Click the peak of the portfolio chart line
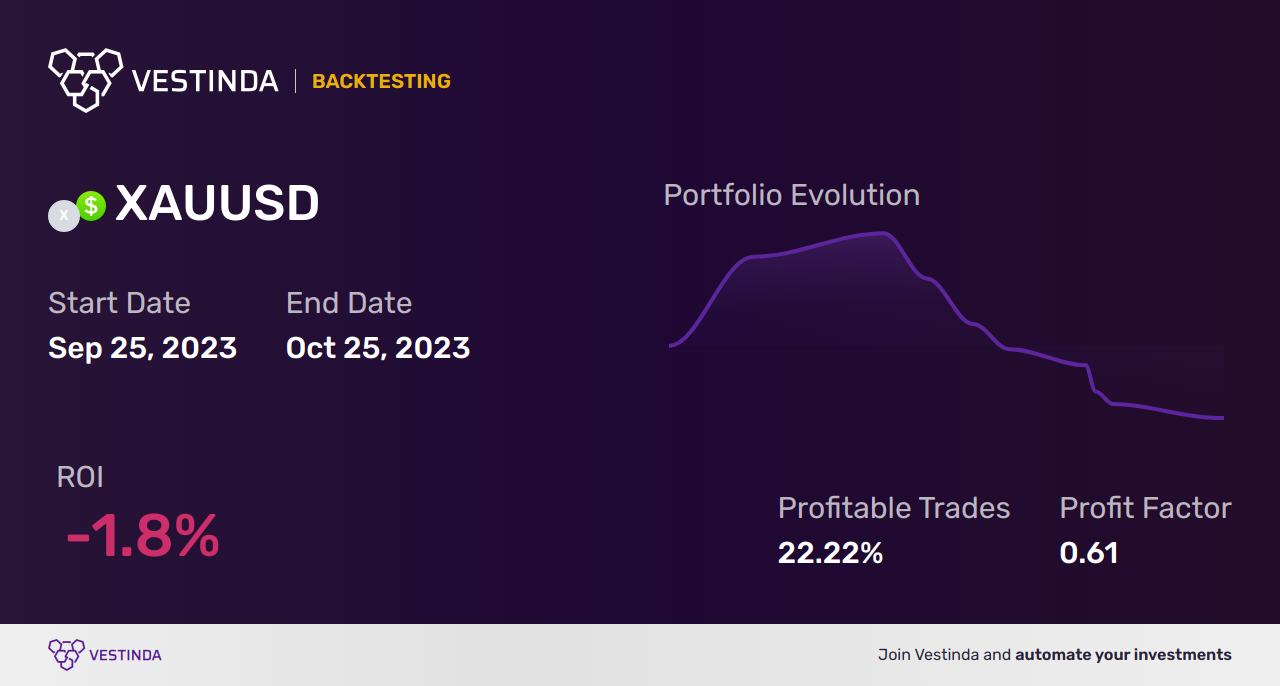1280x686 pixels. pos(882,234)
